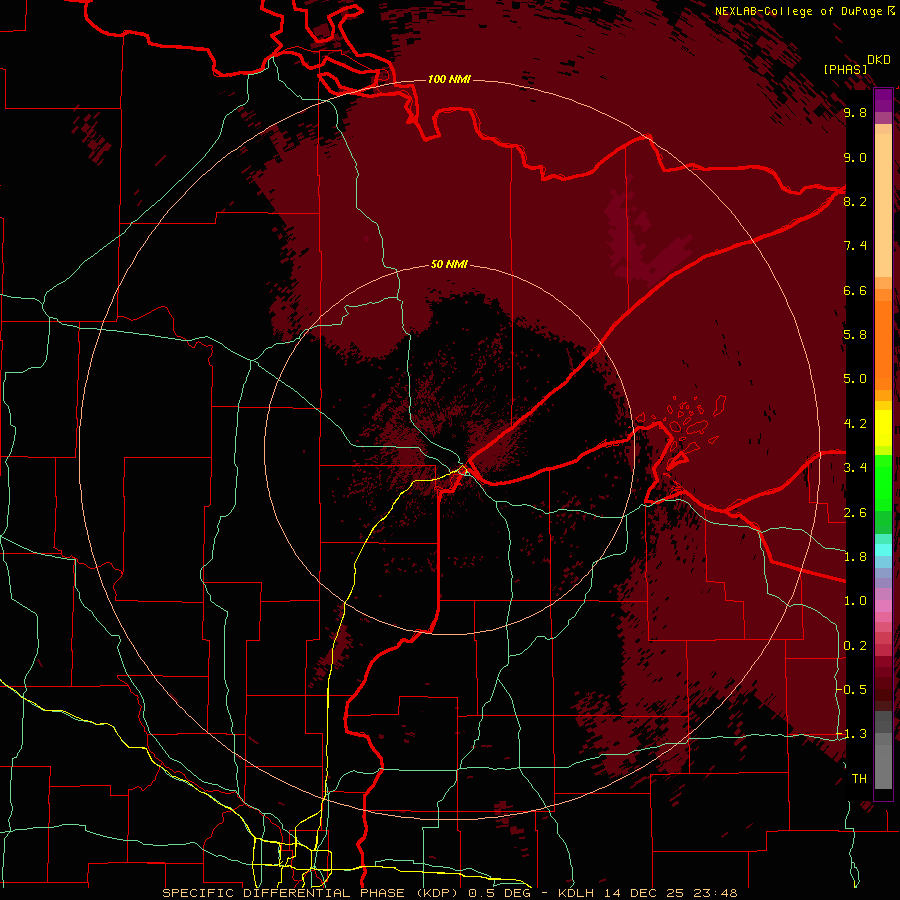
Task: Click the 1.8 value on the color scale
Action: [x=855, y=557]
